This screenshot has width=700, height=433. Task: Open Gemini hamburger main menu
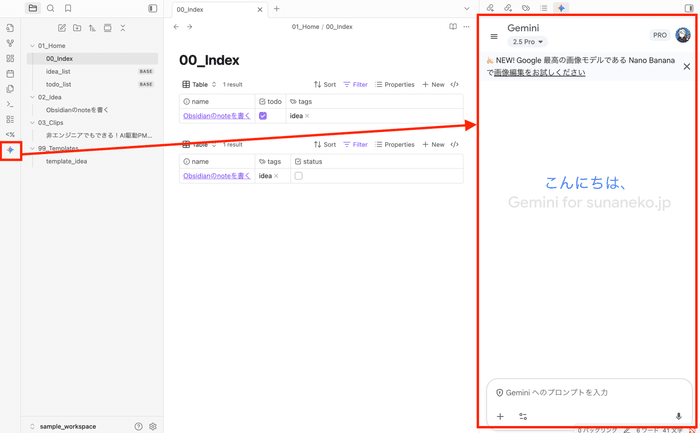(494, 36)
